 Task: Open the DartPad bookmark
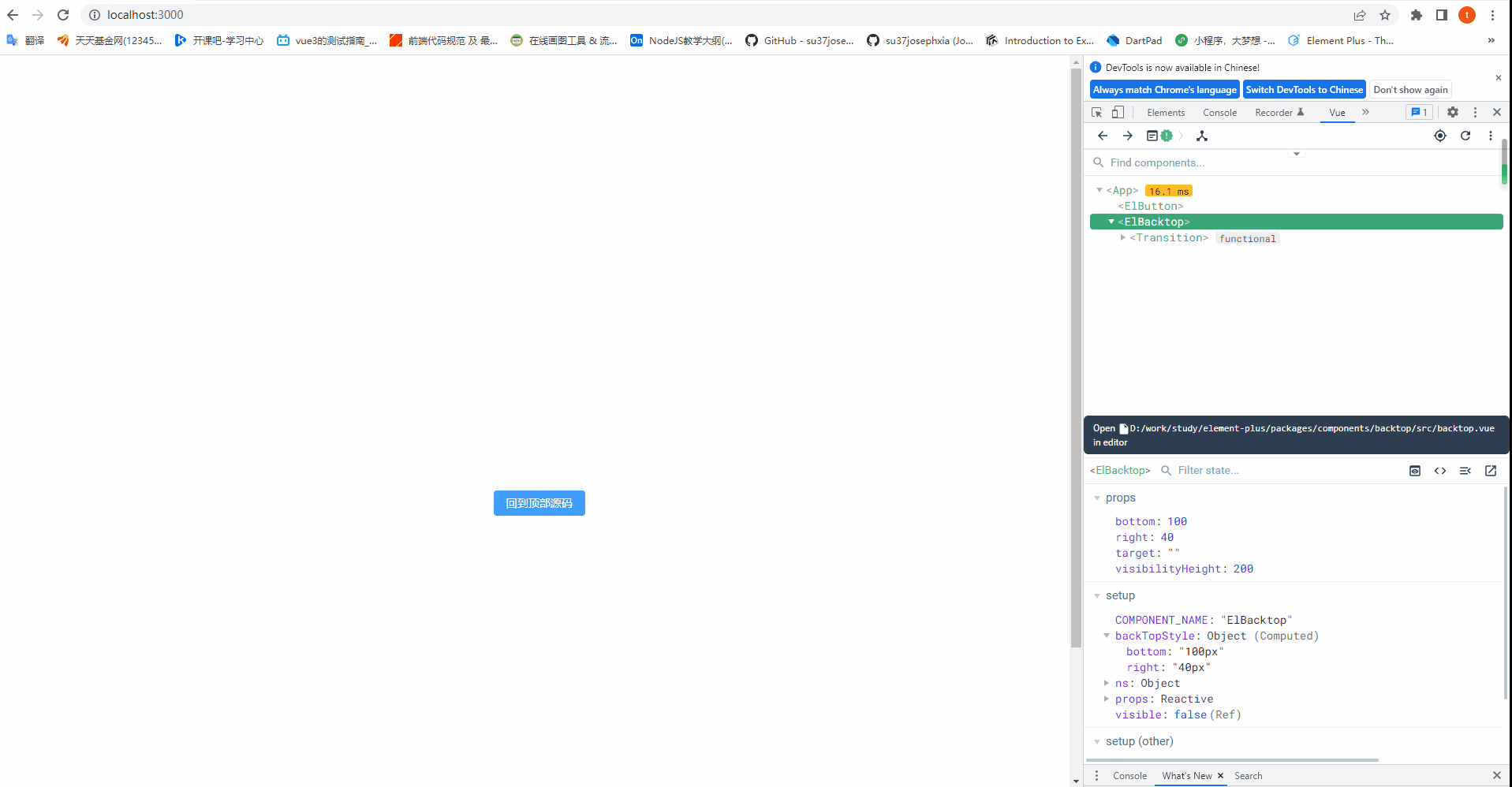1134,40
